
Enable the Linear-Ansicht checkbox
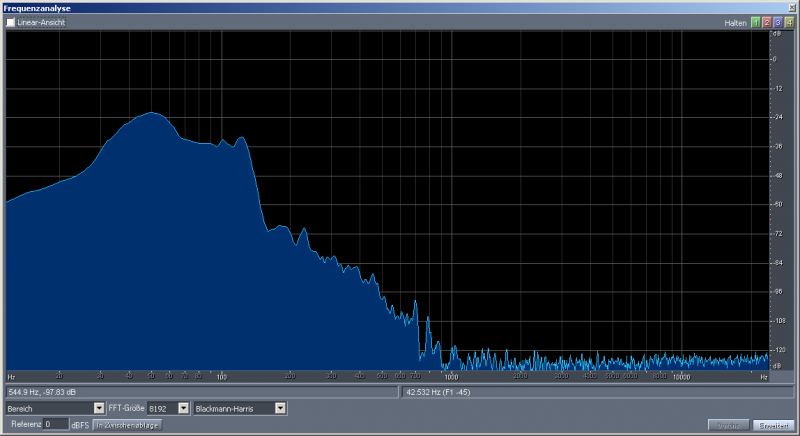(x=11, y=22)
